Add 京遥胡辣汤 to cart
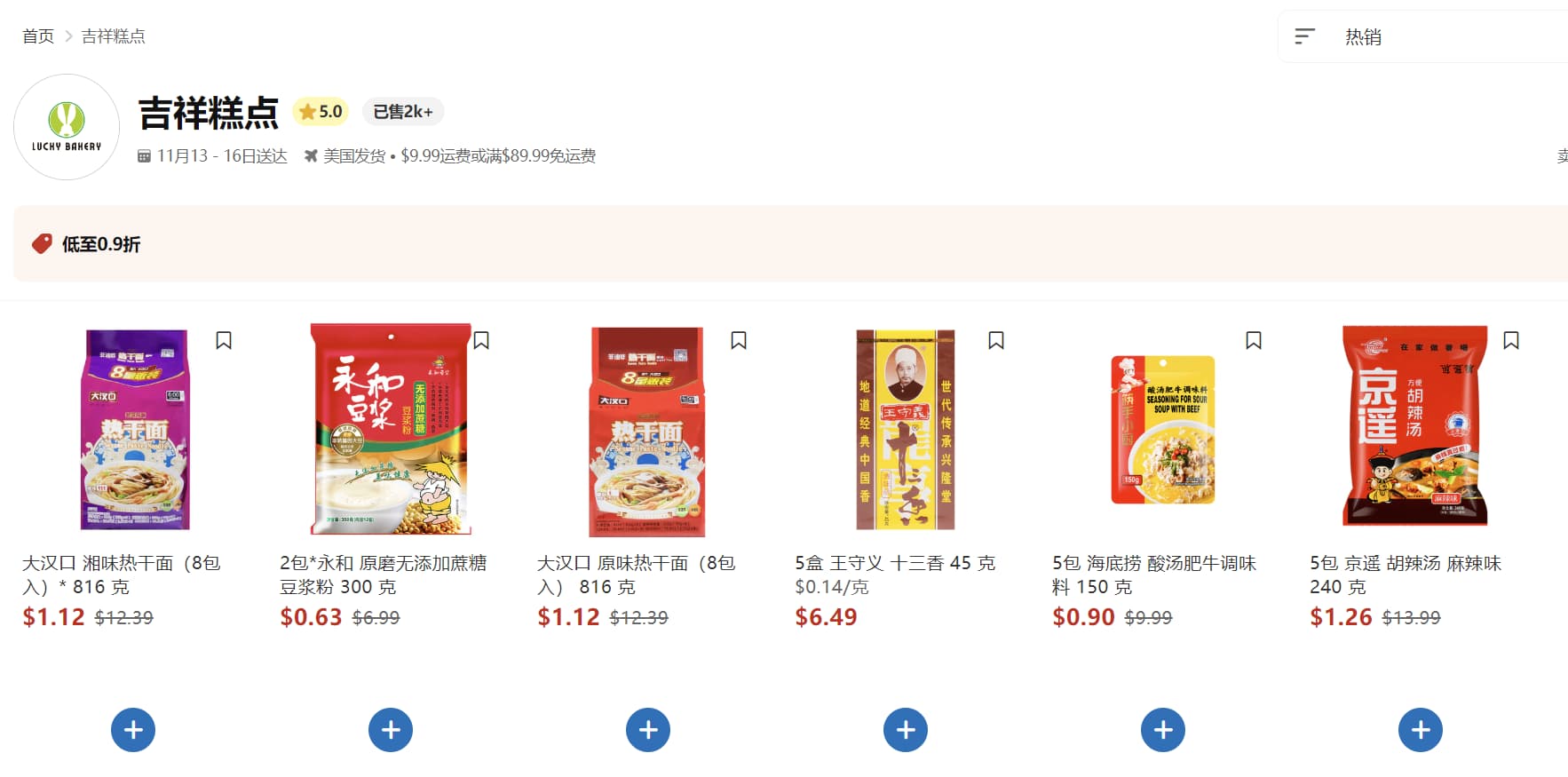Screen dimensions: 1568x777 pyautogui.click(x=1421, y=730)
